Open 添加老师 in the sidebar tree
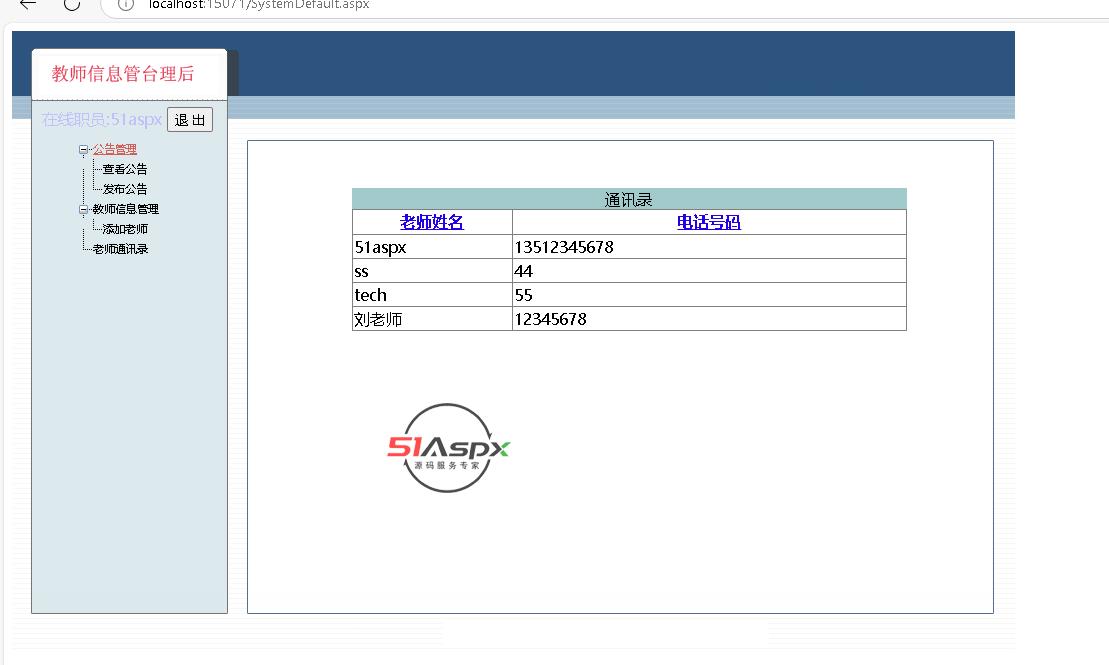Viewport: 1109px width, 665px height. pos(125,229)
